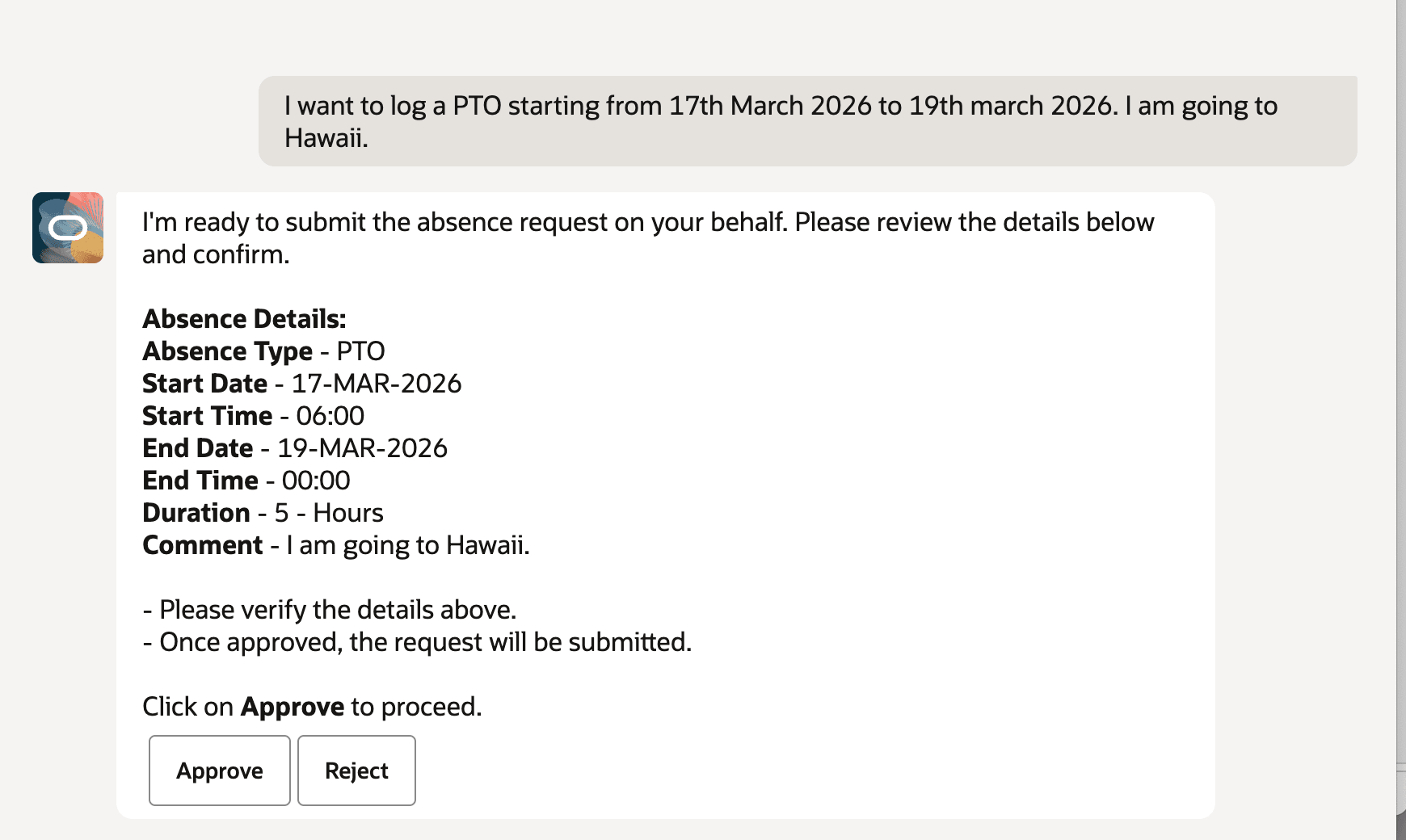Select the Absence Type PTO line
1406x840 pixels.
pyautogui.click(x=263, y=351)
